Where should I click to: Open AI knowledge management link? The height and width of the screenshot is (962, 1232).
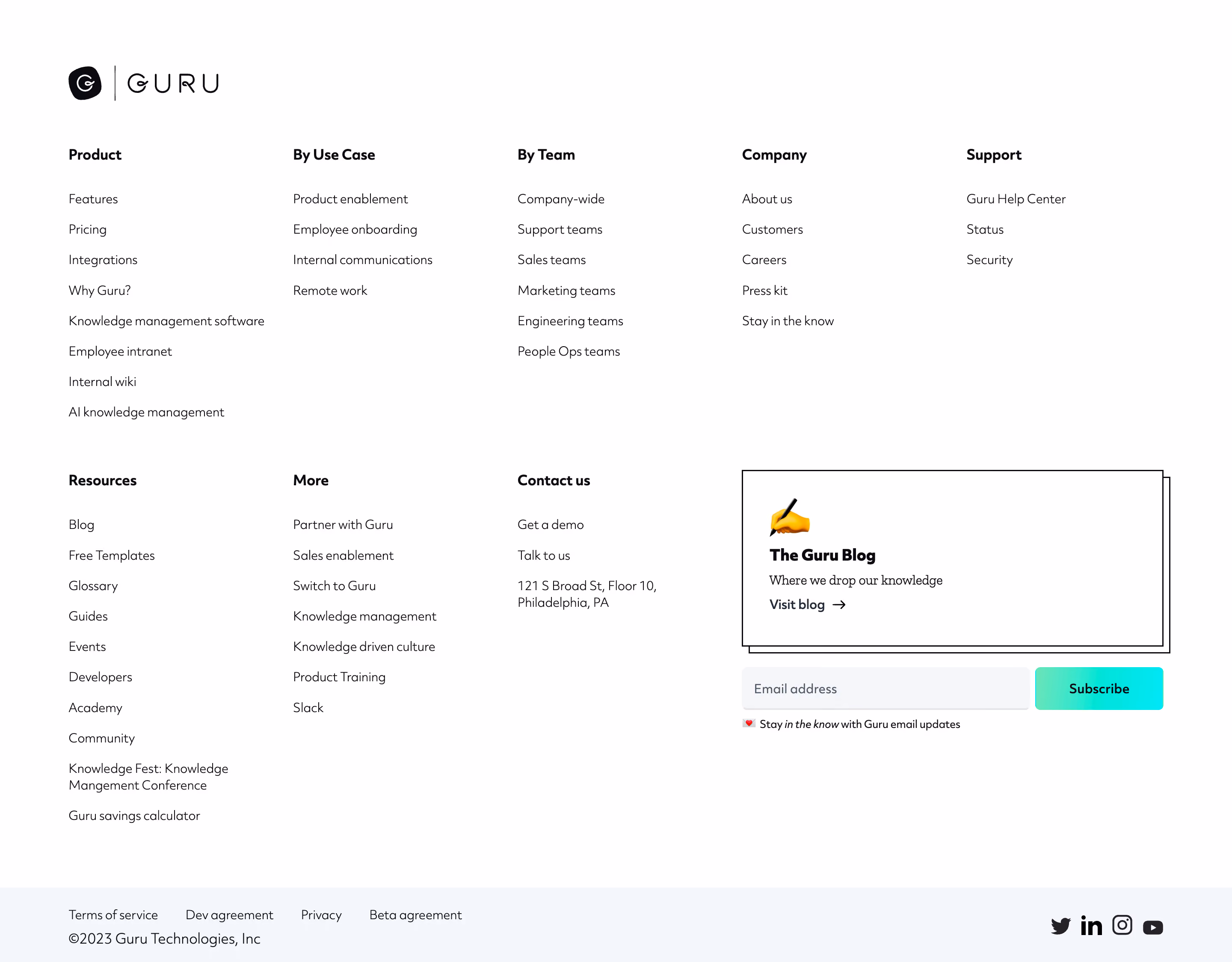[x=146, y=413]
